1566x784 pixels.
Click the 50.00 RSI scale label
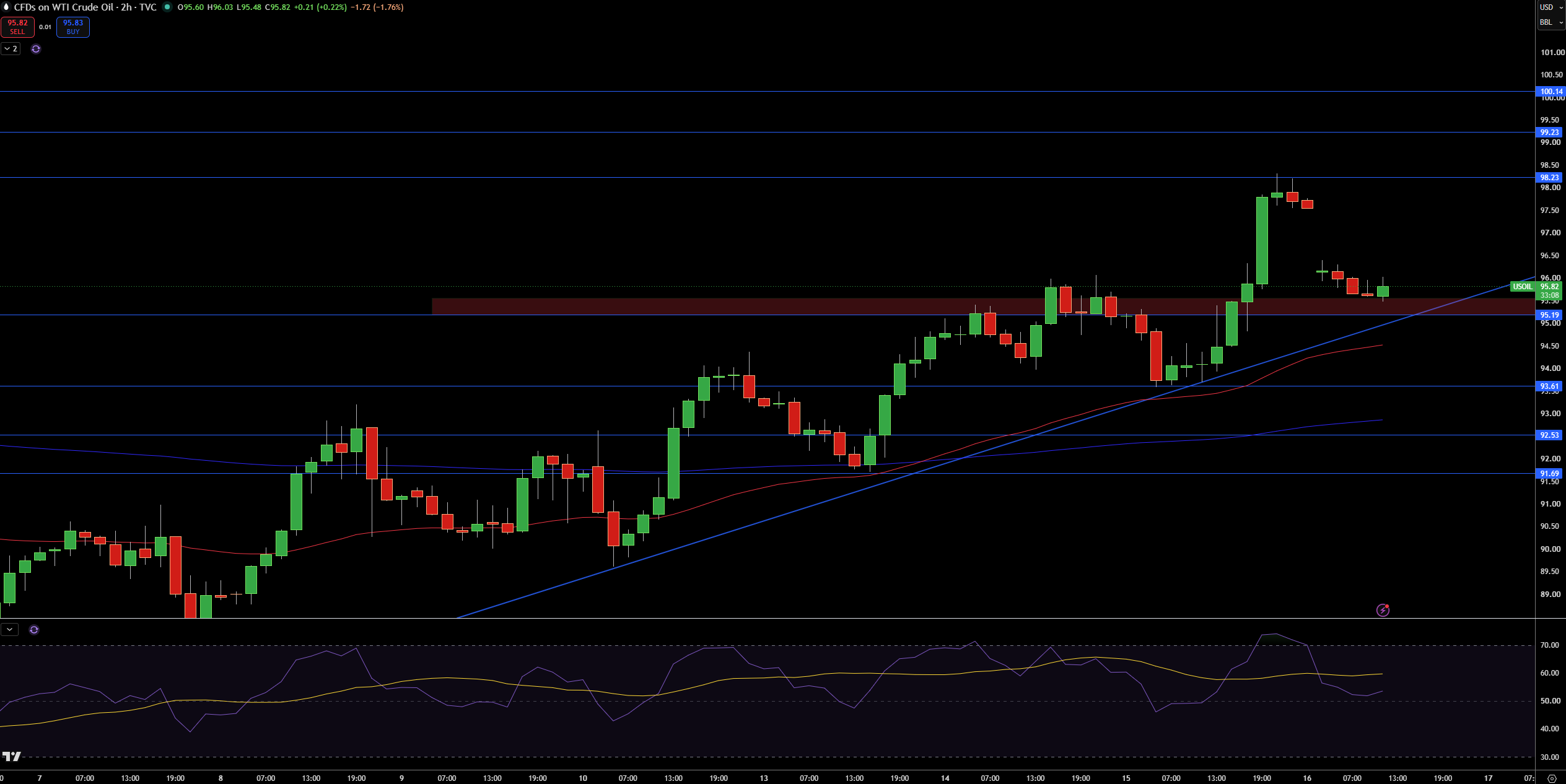click(x=1549, y=701)
